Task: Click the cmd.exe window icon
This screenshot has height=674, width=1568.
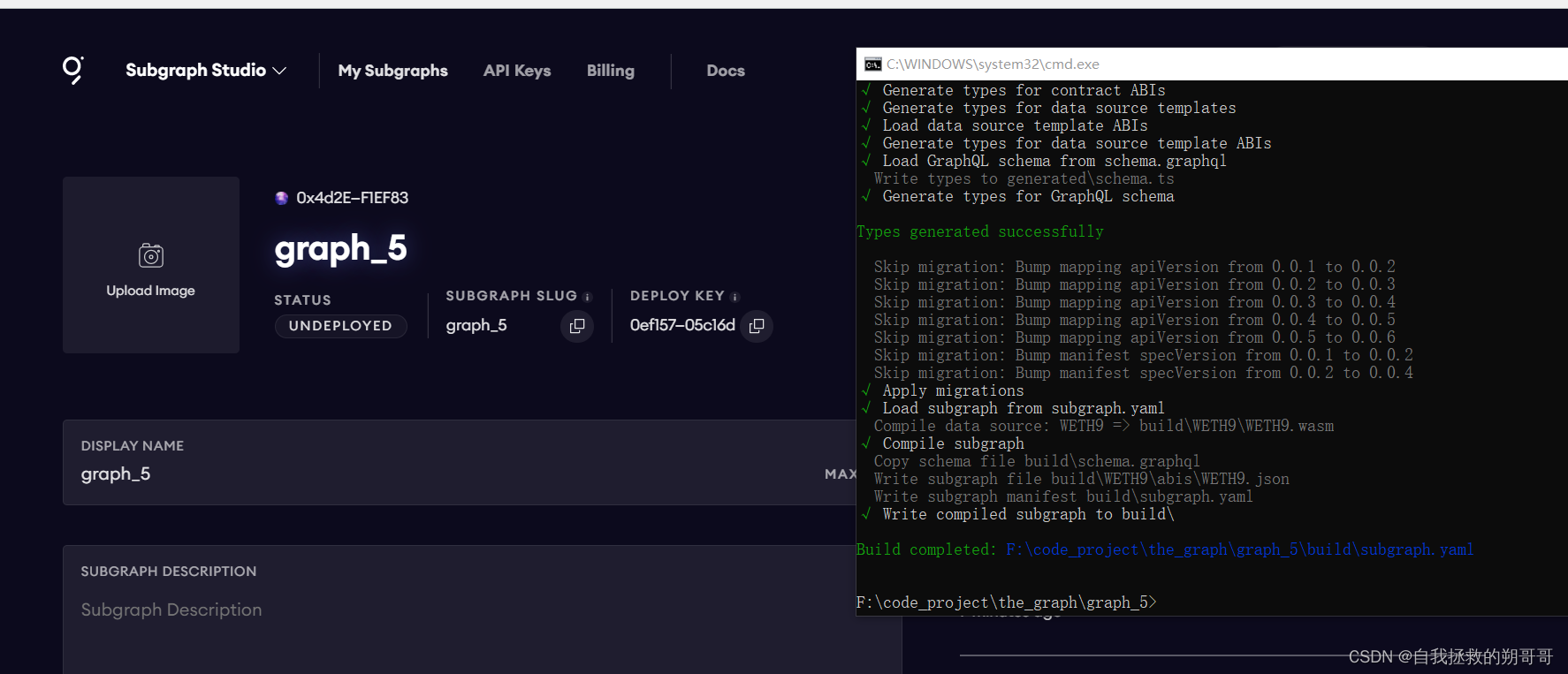Action: tap(873, 64)
